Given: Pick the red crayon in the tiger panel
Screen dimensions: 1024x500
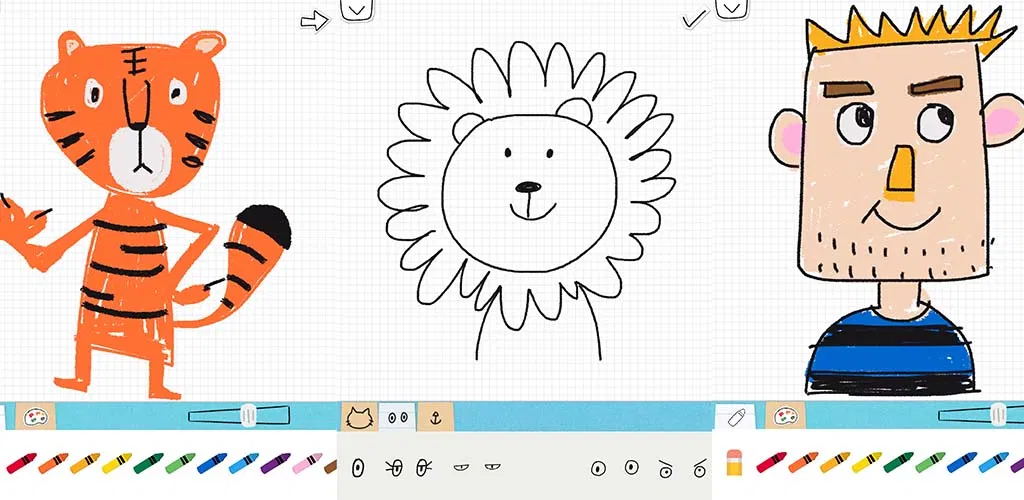Looking at the screenshot, I should click(x=22, y=463).
